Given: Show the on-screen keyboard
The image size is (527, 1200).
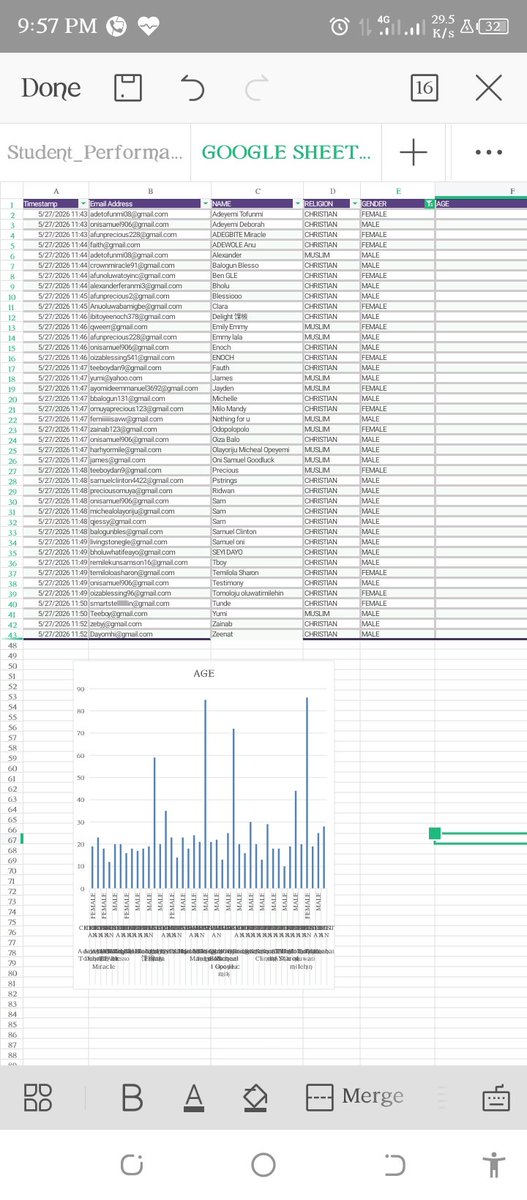Looking at the screenshot, I should pyautogui.click(x=496, y=1097).
